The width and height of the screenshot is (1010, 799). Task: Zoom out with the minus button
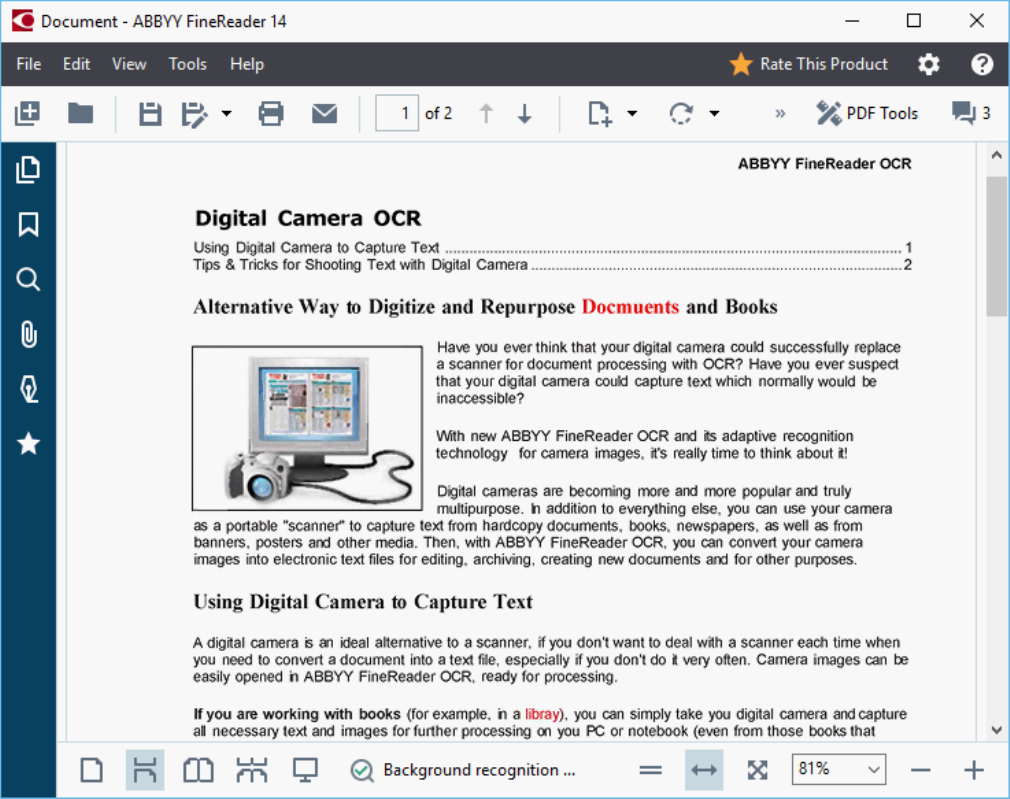[x=920, y=770]
